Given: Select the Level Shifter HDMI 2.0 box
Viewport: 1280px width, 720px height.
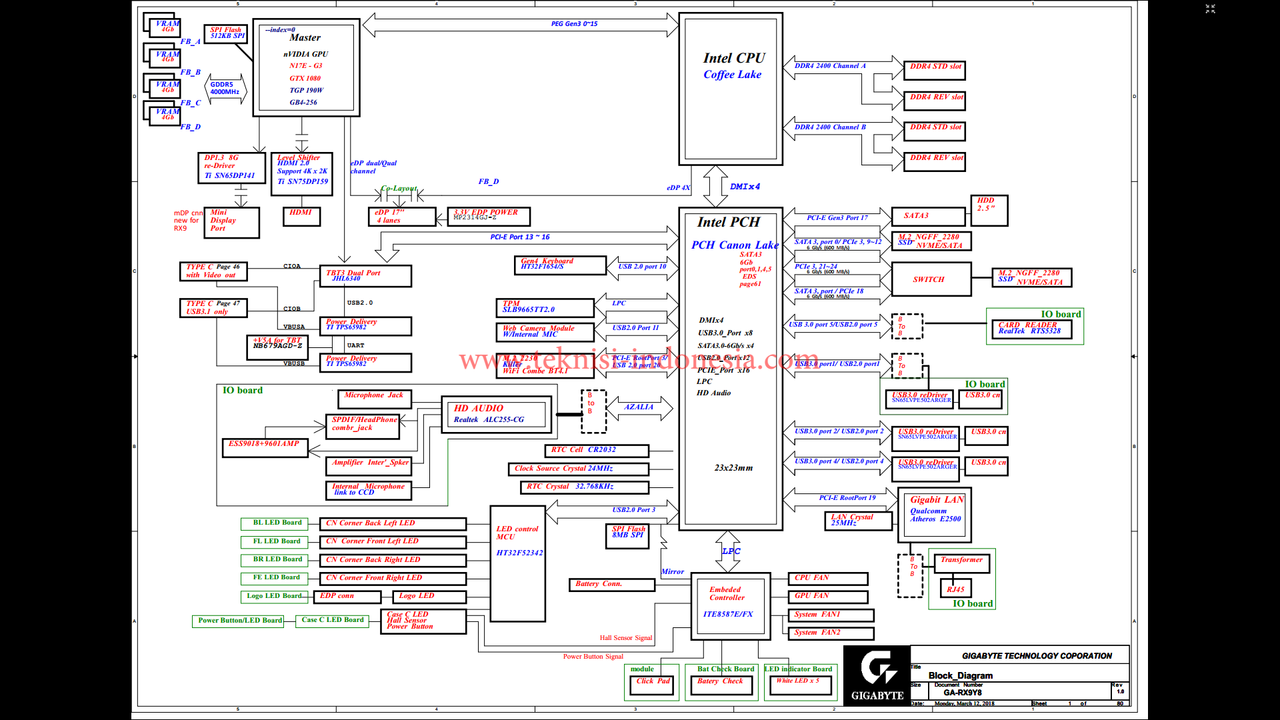Looking at the screenshot, I should pyautogui.click(x=301, y=173).
